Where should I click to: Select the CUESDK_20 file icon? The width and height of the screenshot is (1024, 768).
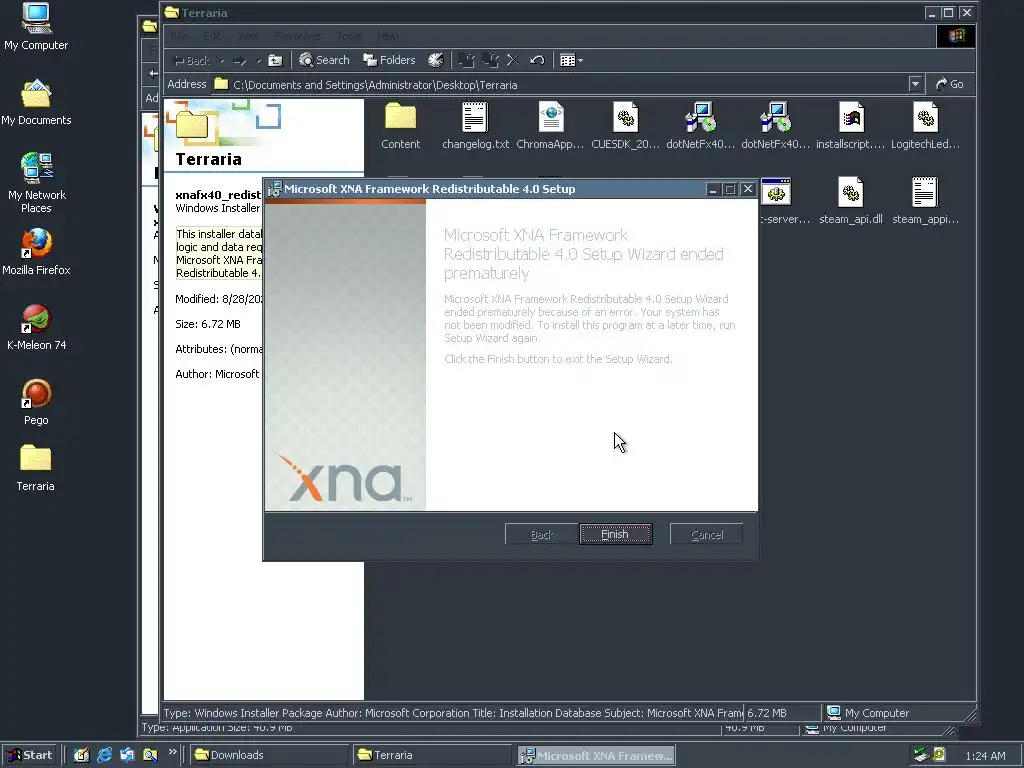pos(625,126)
